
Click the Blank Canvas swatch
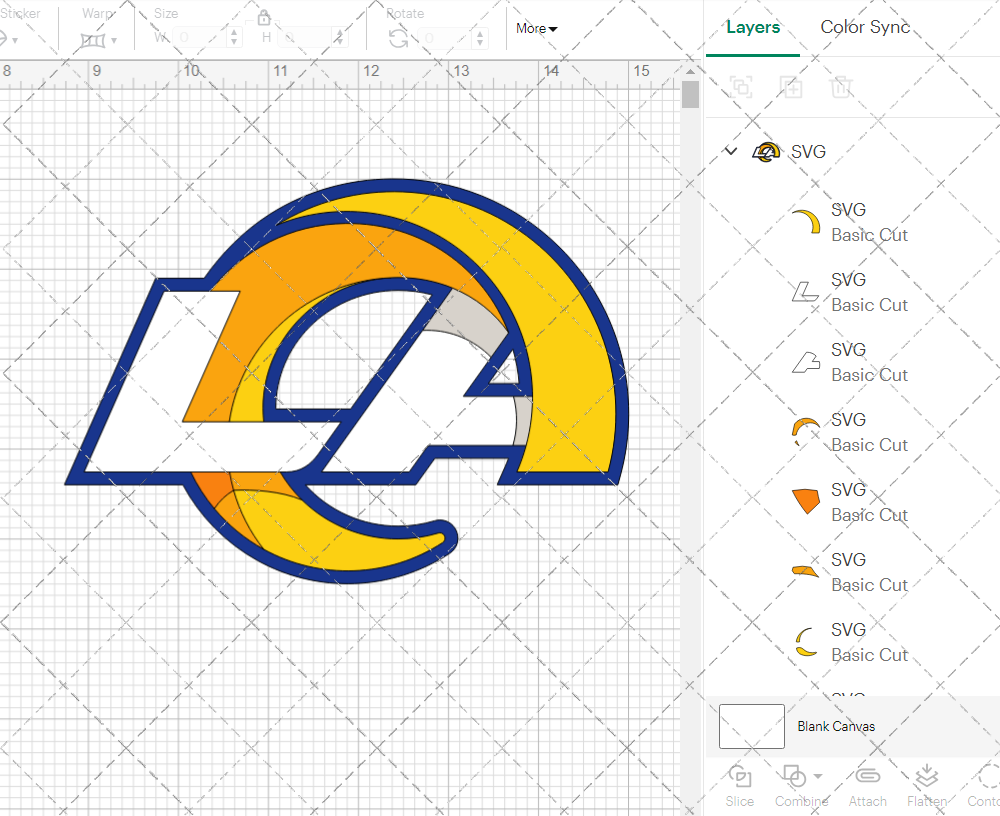point(752,726)
